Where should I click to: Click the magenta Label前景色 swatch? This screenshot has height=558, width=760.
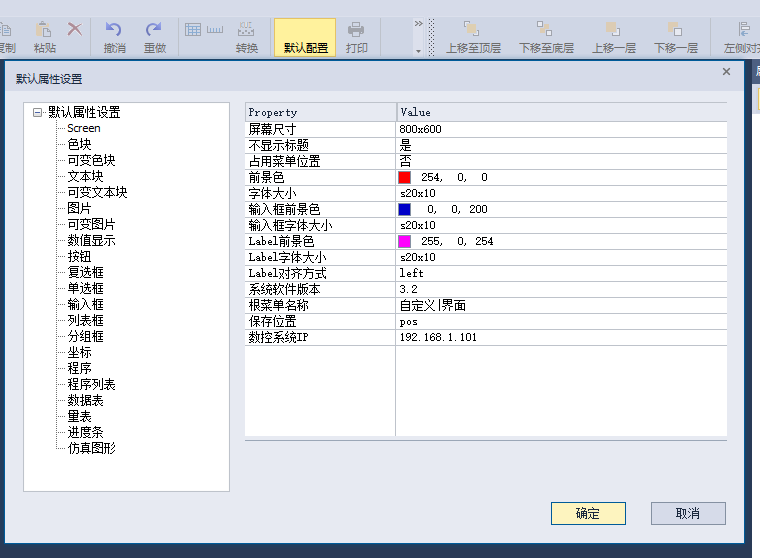pyautogui.click(x=405, y=241)
